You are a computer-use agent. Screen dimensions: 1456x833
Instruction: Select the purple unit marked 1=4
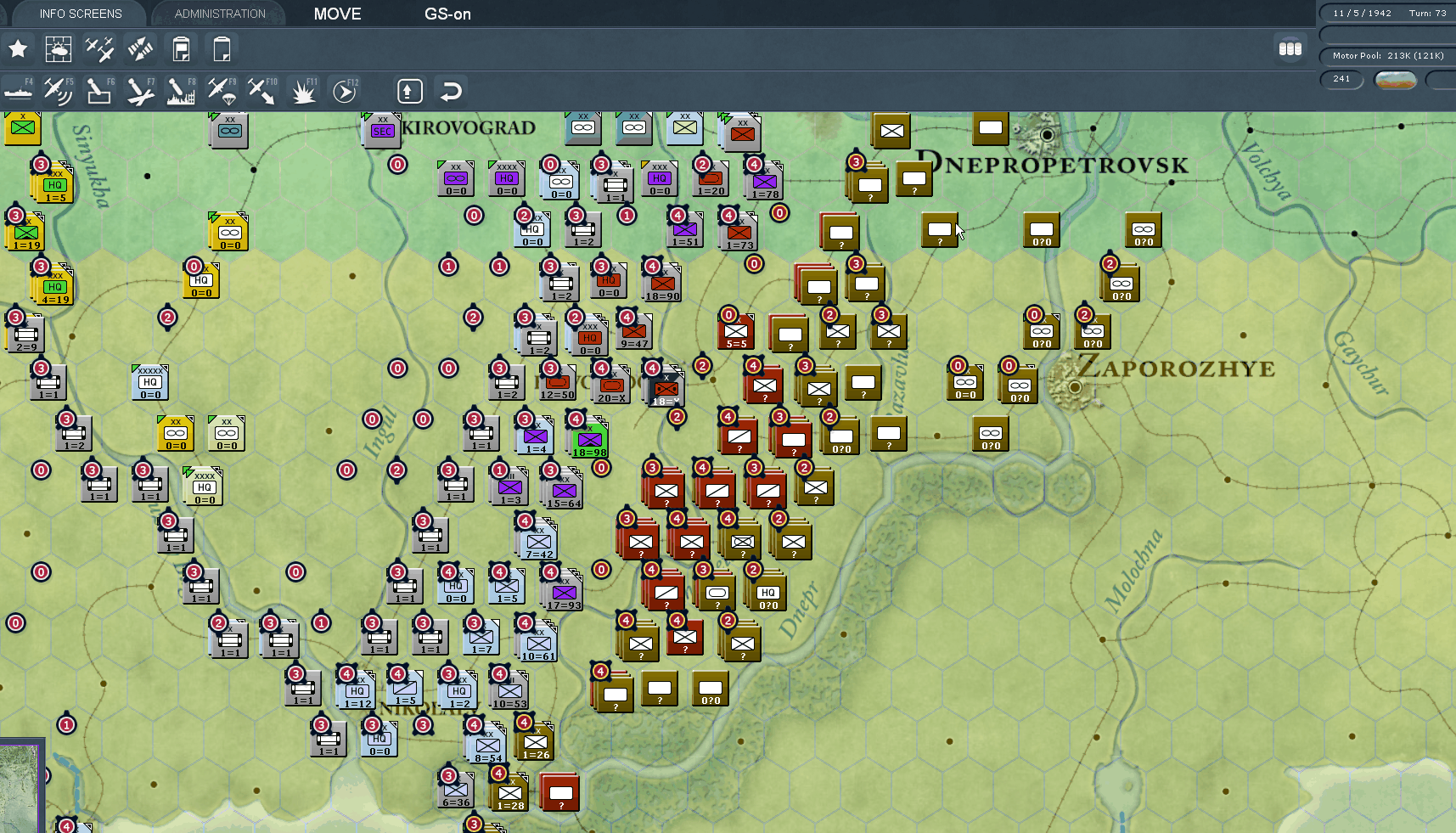535,436
